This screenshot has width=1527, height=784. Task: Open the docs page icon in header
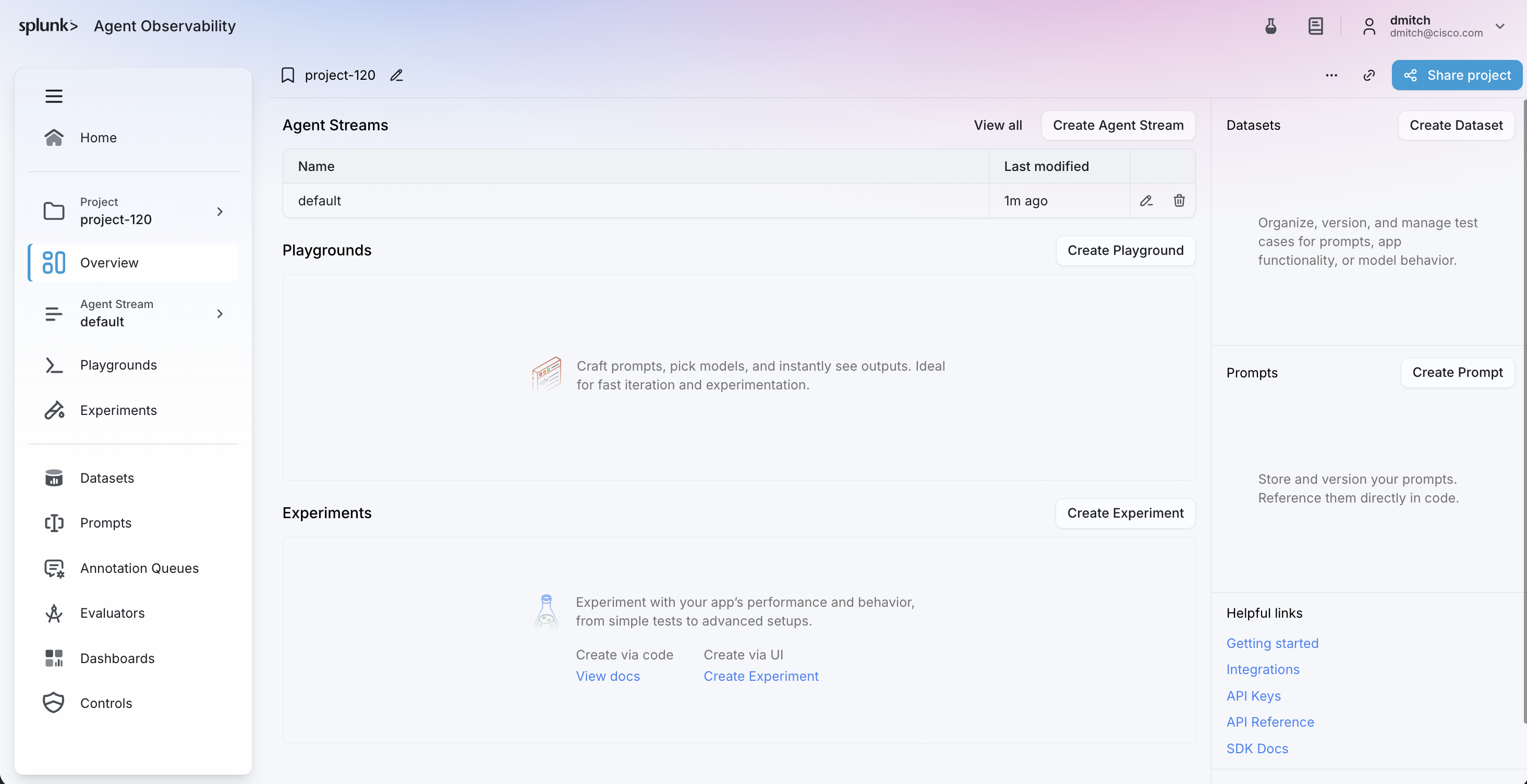click(1315, 26)
